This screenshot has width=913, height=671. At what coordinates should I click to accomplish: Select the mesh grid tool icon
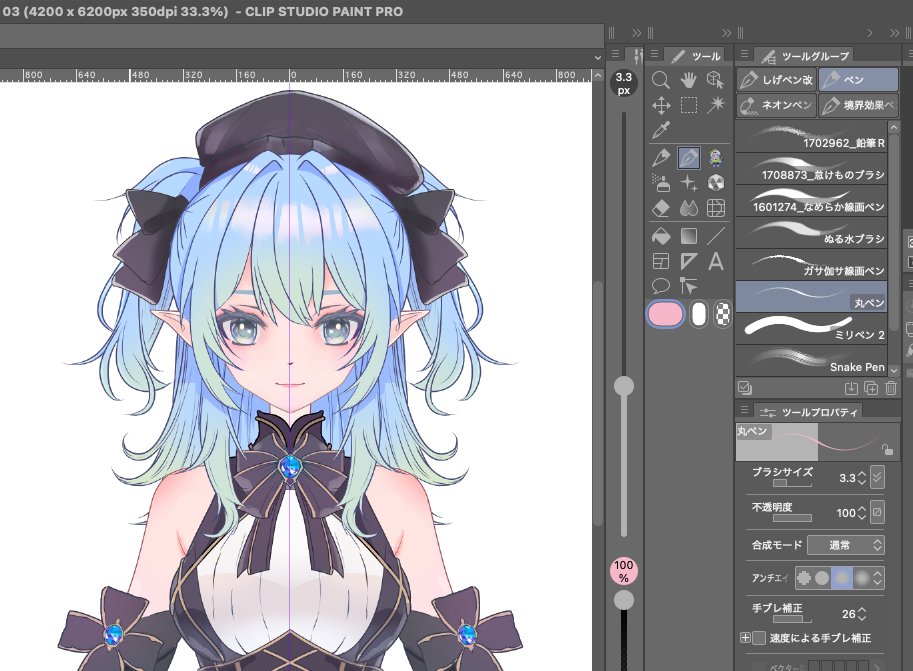[x=716, y=208]
